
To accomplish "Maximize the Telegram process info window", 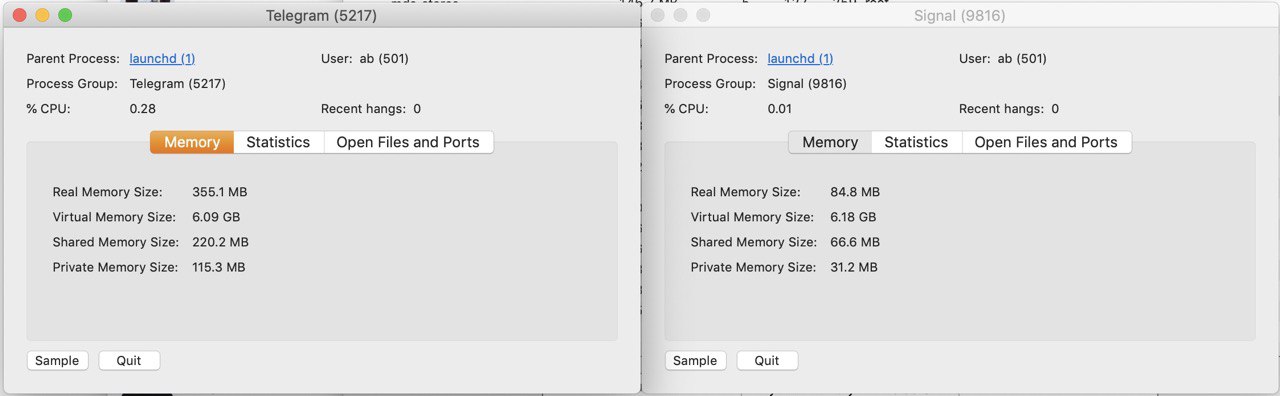I will (x=65, y=15).
